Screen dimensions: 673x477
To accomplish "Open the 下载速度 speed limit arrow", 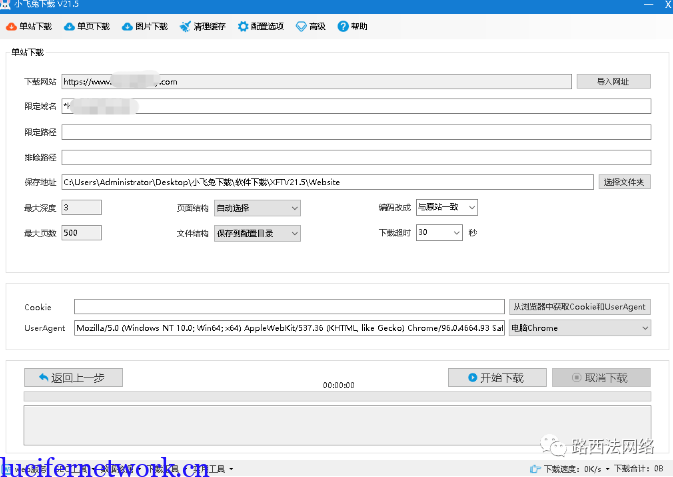I will (607, 469).
